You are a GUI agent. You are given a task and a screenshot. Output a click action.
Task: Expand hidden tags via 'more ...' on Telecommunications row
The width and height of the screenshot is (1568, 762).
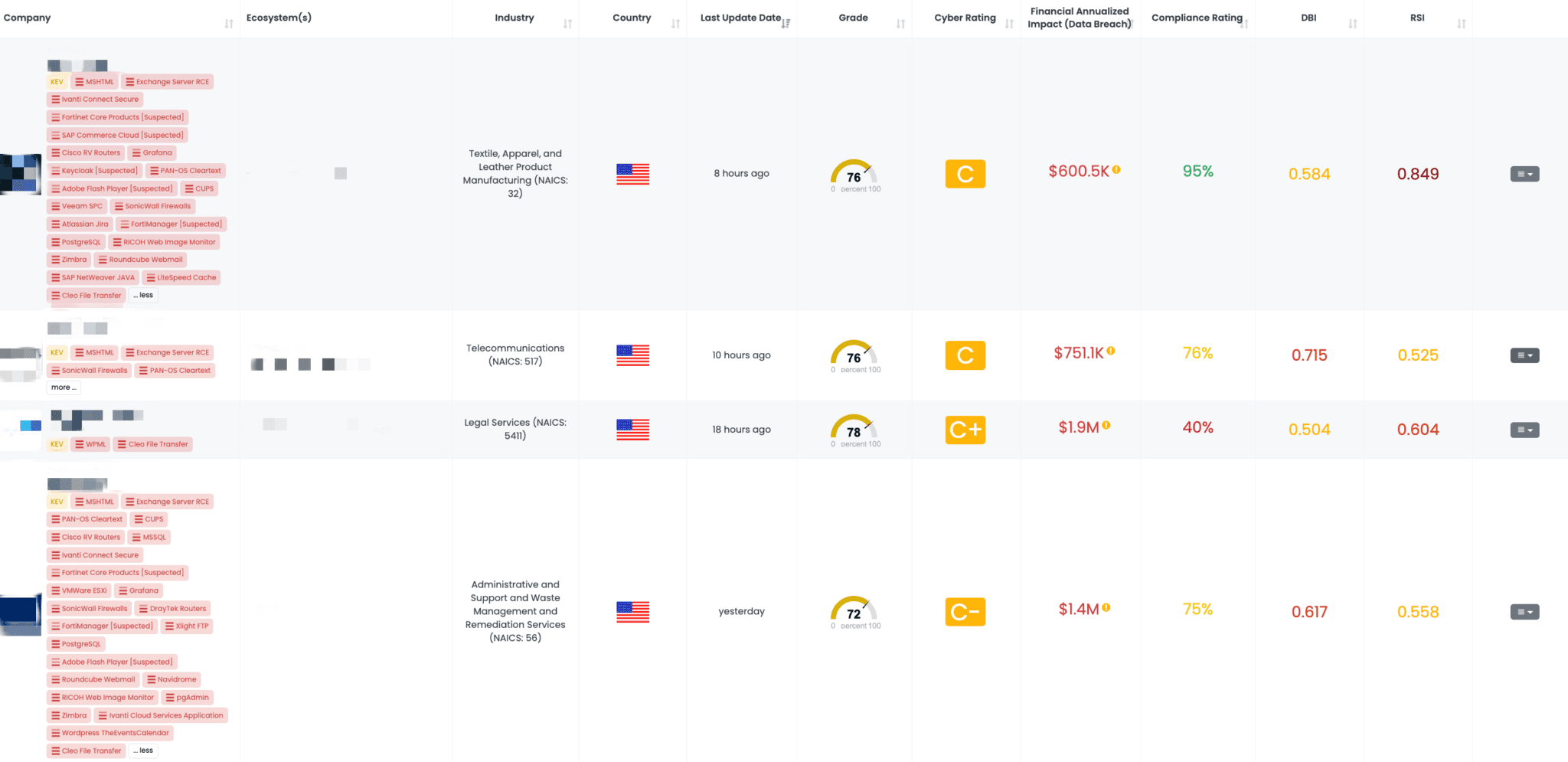point(64,387)
